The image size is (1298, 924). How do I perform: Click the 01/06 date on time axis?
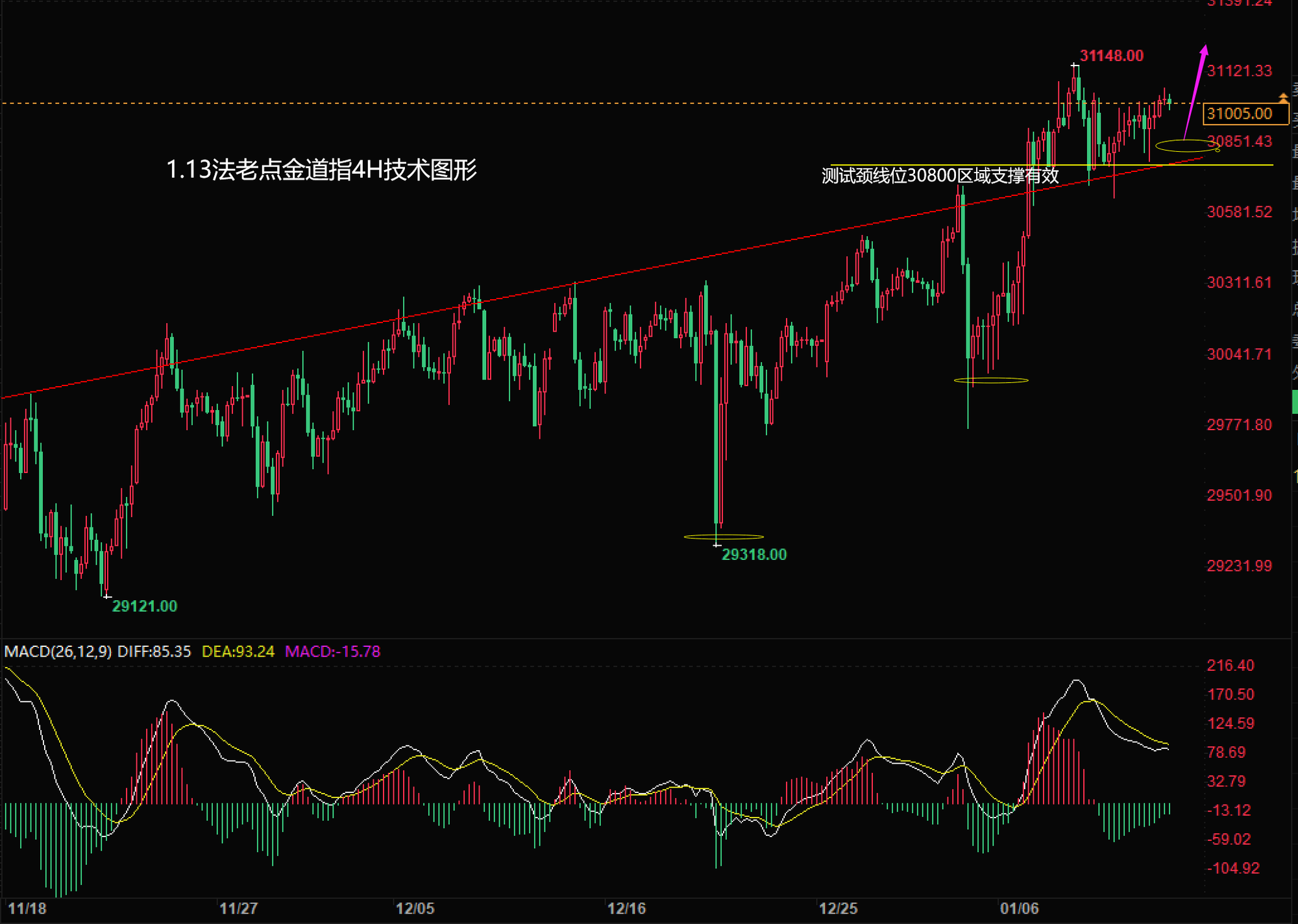coord(1019,908)
